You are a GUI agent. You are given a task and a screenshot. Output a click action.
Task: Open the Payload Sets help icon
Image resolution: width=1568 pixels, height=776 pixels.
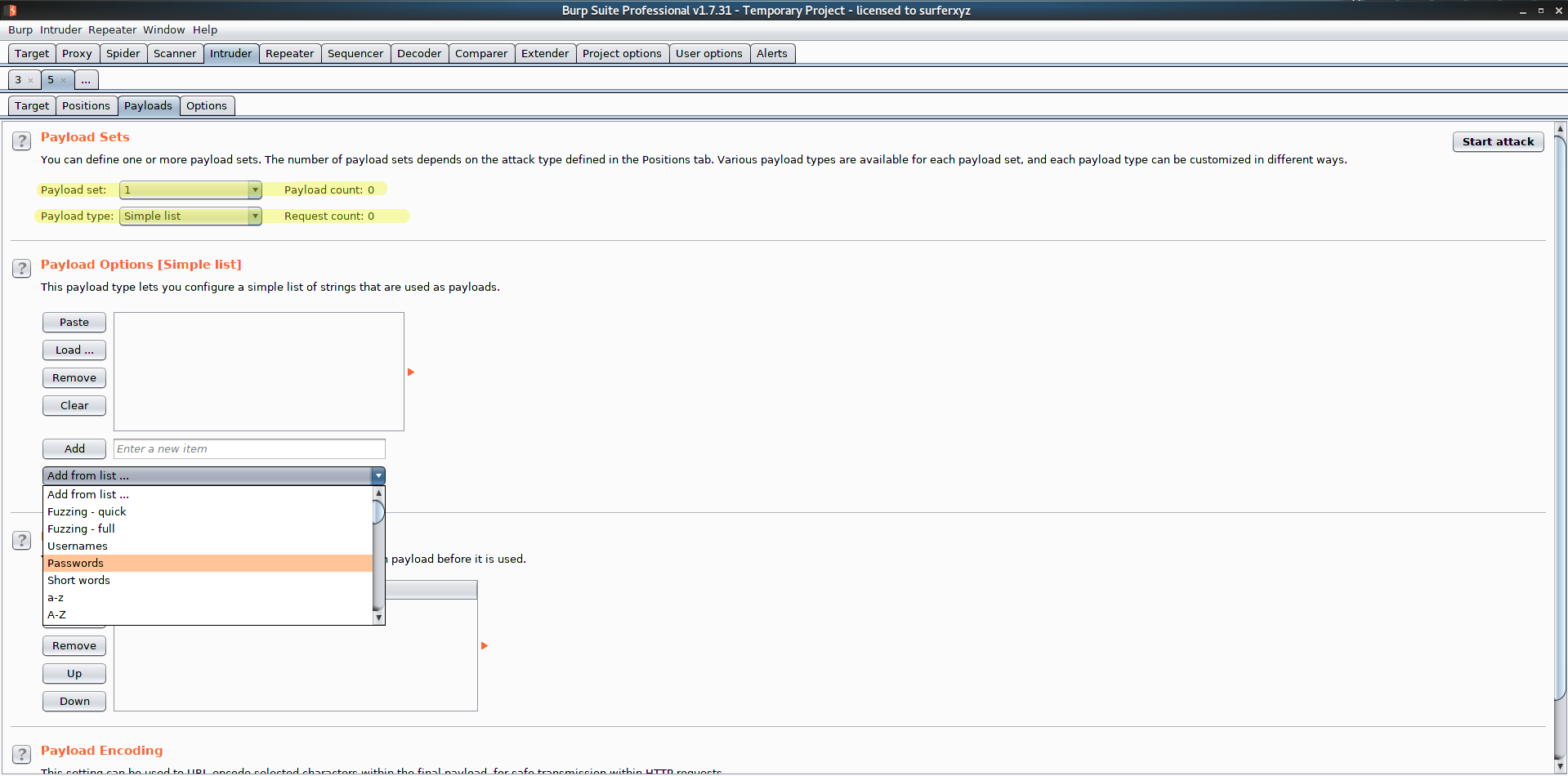pos(22,140)
